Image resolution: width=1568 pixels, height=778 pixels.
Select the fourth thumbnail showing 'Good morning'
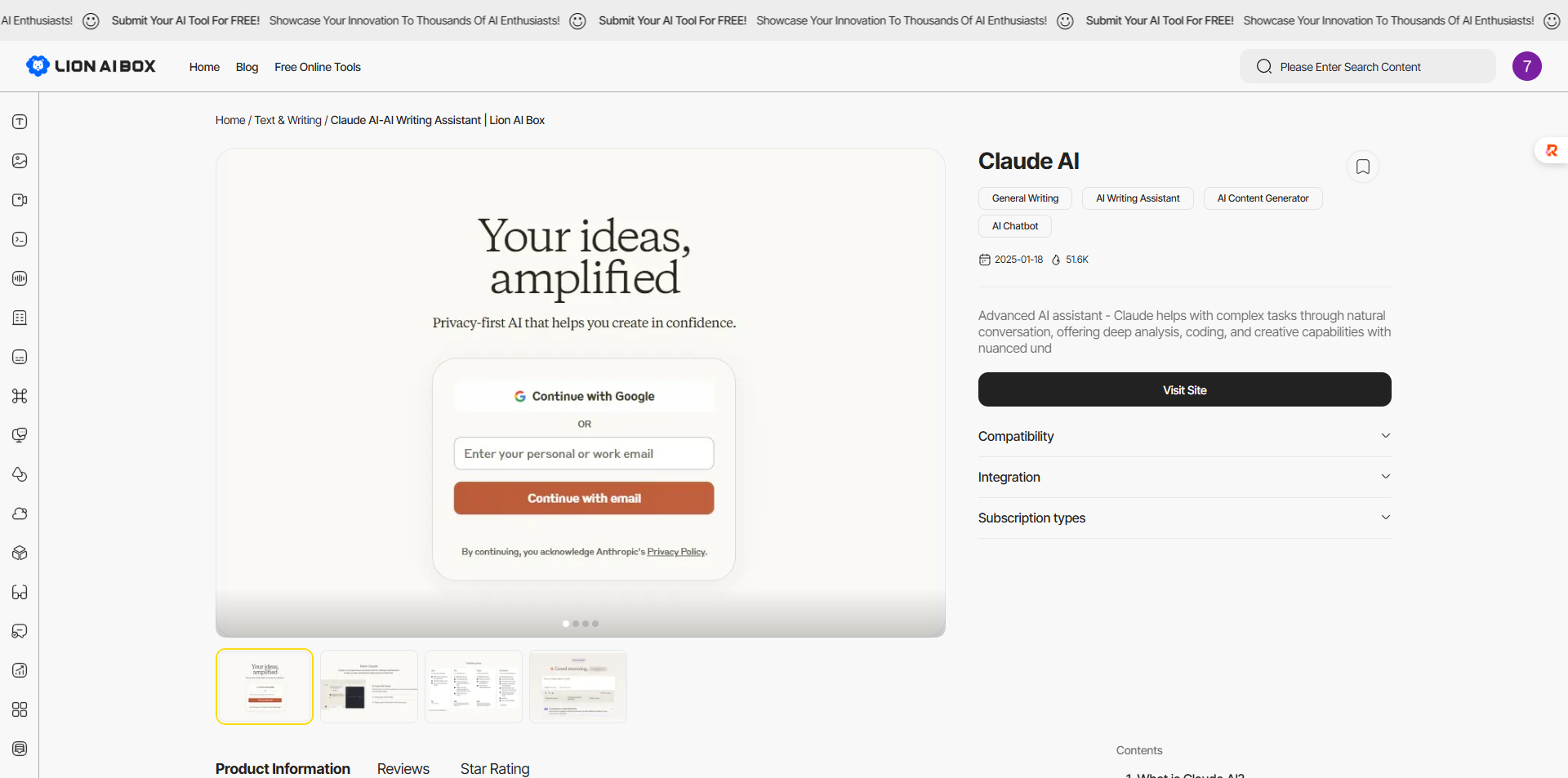pyautogui.click(x=578, y=687)
